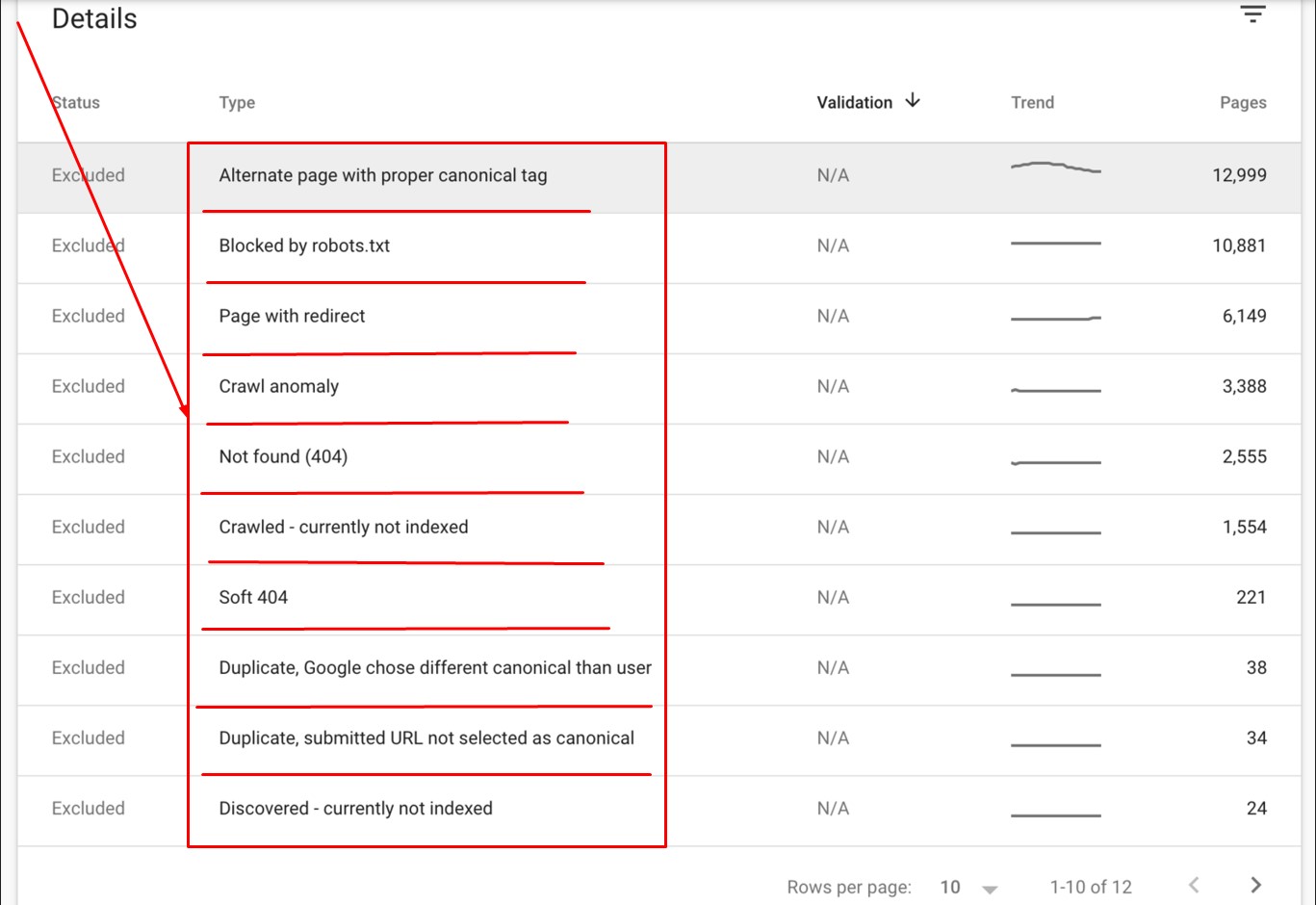Expand the rows per page dropdown

(989, 888)
